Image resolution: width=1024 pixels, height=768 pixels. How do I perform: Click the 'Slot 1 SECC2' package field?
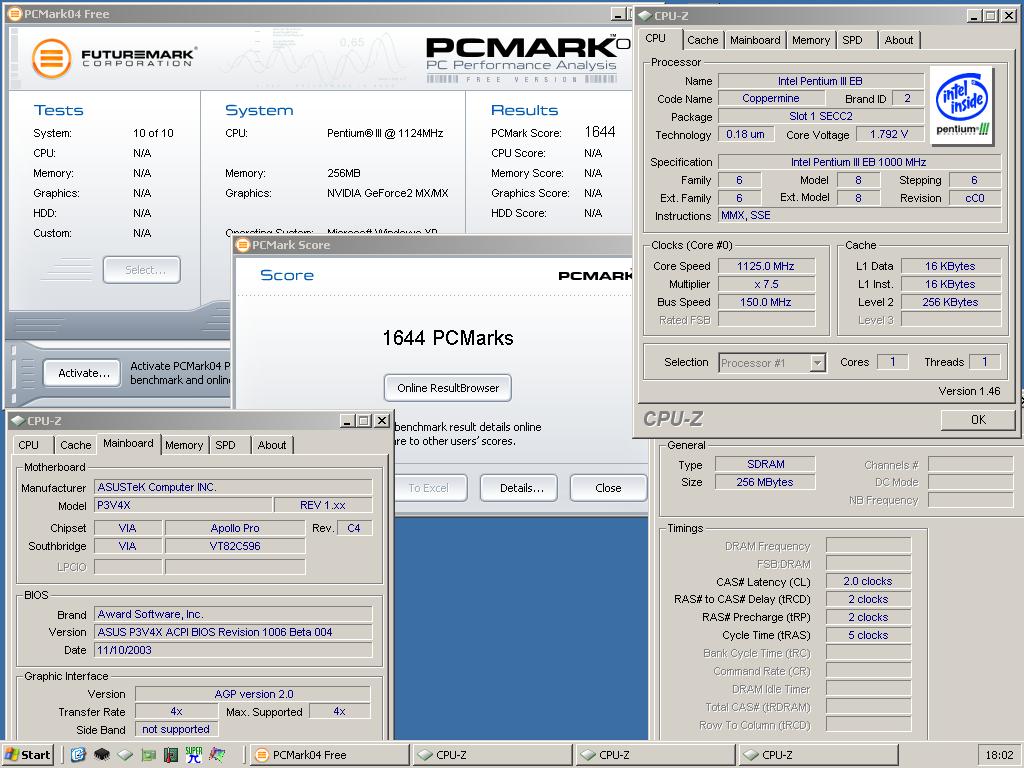pyautogui.click(x=821, y=116)
